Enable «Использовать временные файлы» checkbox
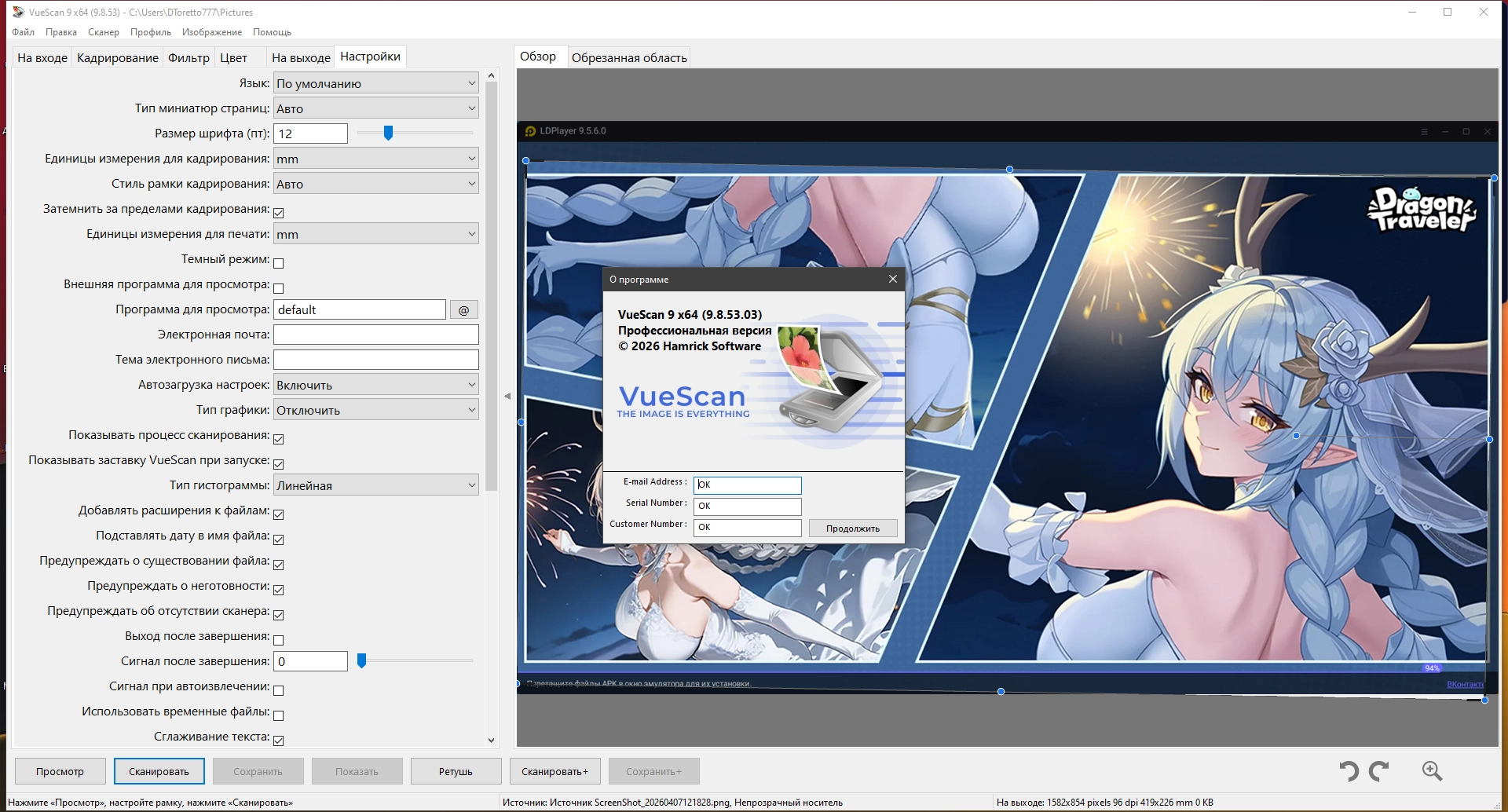 (279, 715)
